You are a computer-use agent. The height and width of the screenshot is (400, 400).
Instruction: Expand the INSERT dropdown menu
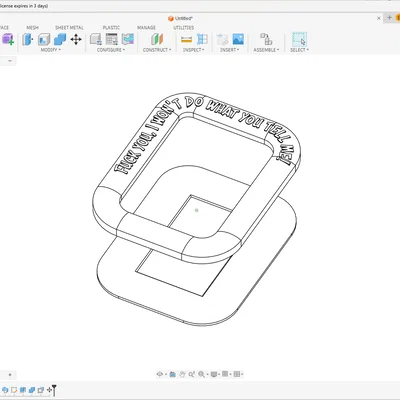click(230, 50)
